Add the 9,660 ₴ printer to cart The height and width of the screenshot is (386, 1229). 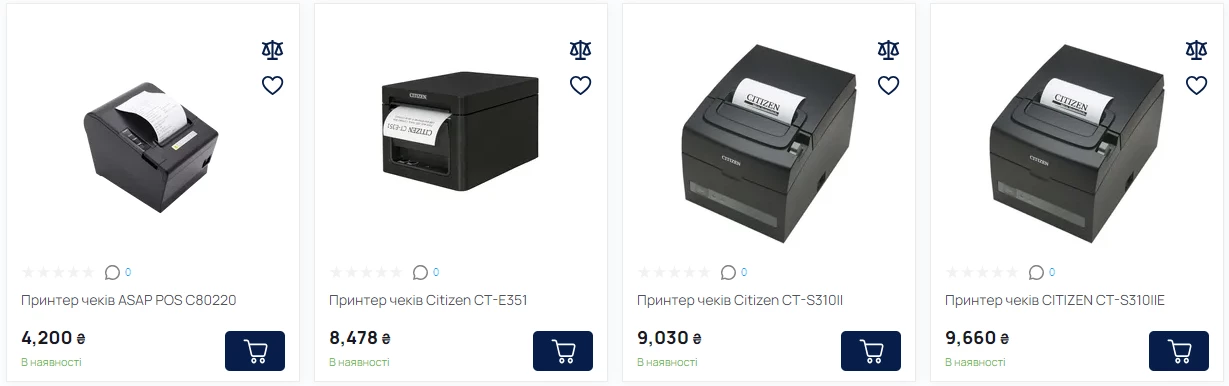tap(1179, 351)
